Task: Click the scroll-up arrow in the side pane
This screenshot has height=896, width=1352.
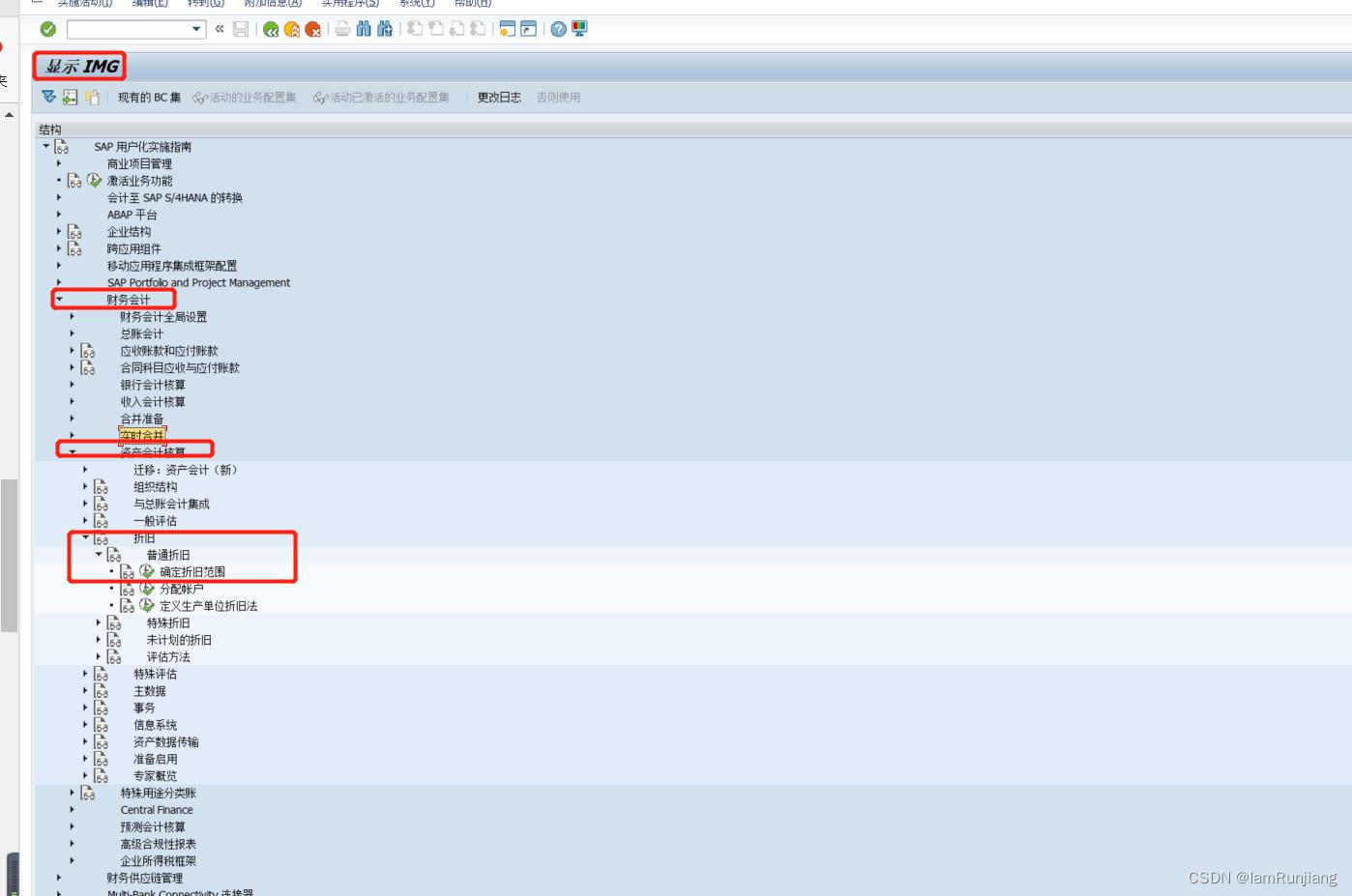Action: coord(9,114)
